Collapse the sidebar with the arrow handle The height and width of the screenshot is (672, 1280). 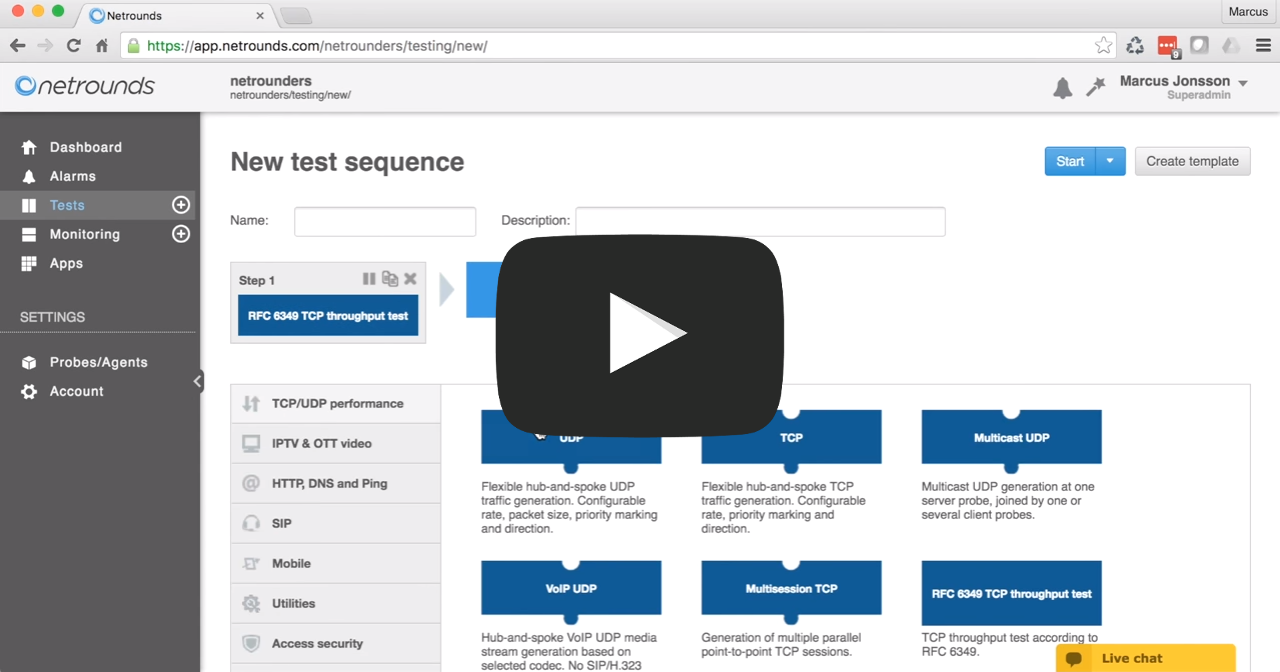tap(198, 381)
